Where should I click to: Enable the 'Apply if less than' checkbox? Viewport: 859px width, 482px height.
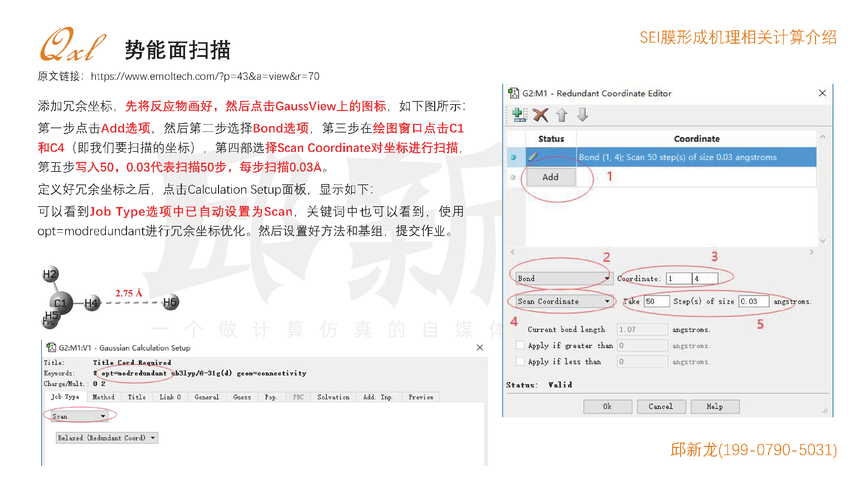pyautogui.click(x=519, y=361)
